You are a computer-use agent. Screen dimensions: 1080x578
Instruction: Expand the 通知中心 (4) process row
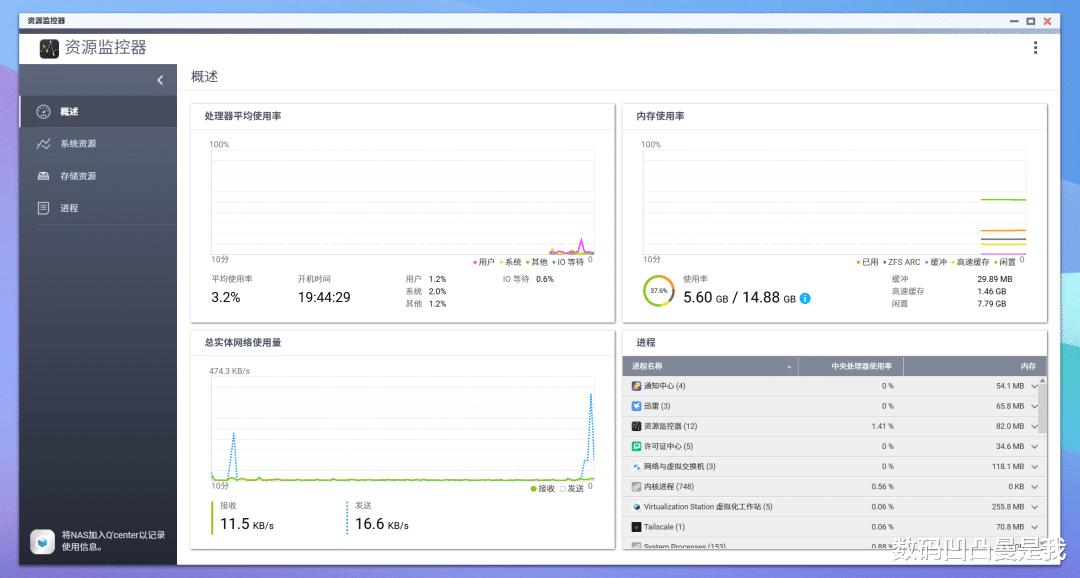pos(1035,386)
